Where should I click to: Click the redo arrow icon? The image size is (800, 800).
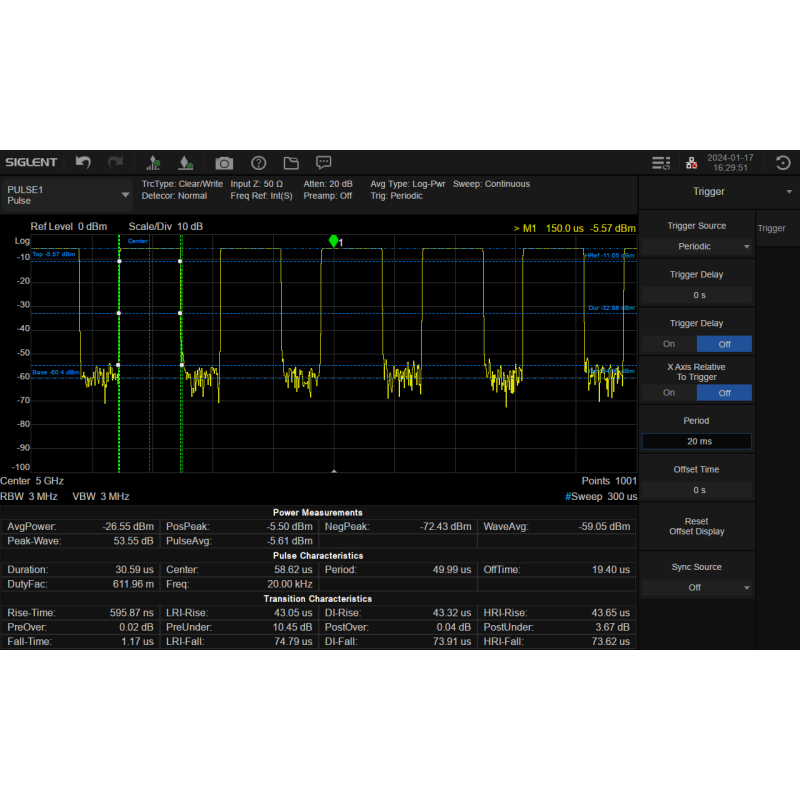[116, 163]
